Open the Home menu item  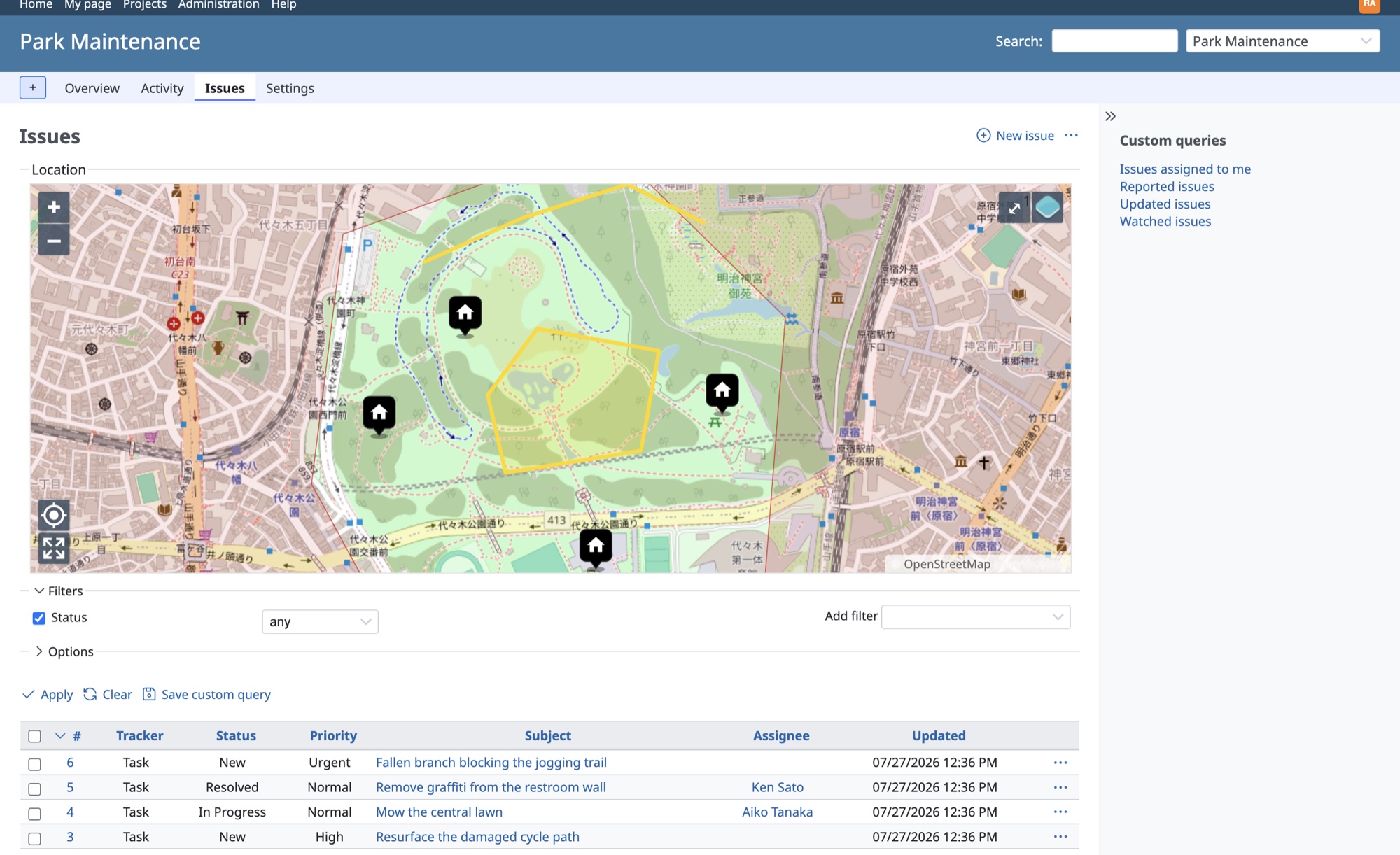click(x=36, y=5)
